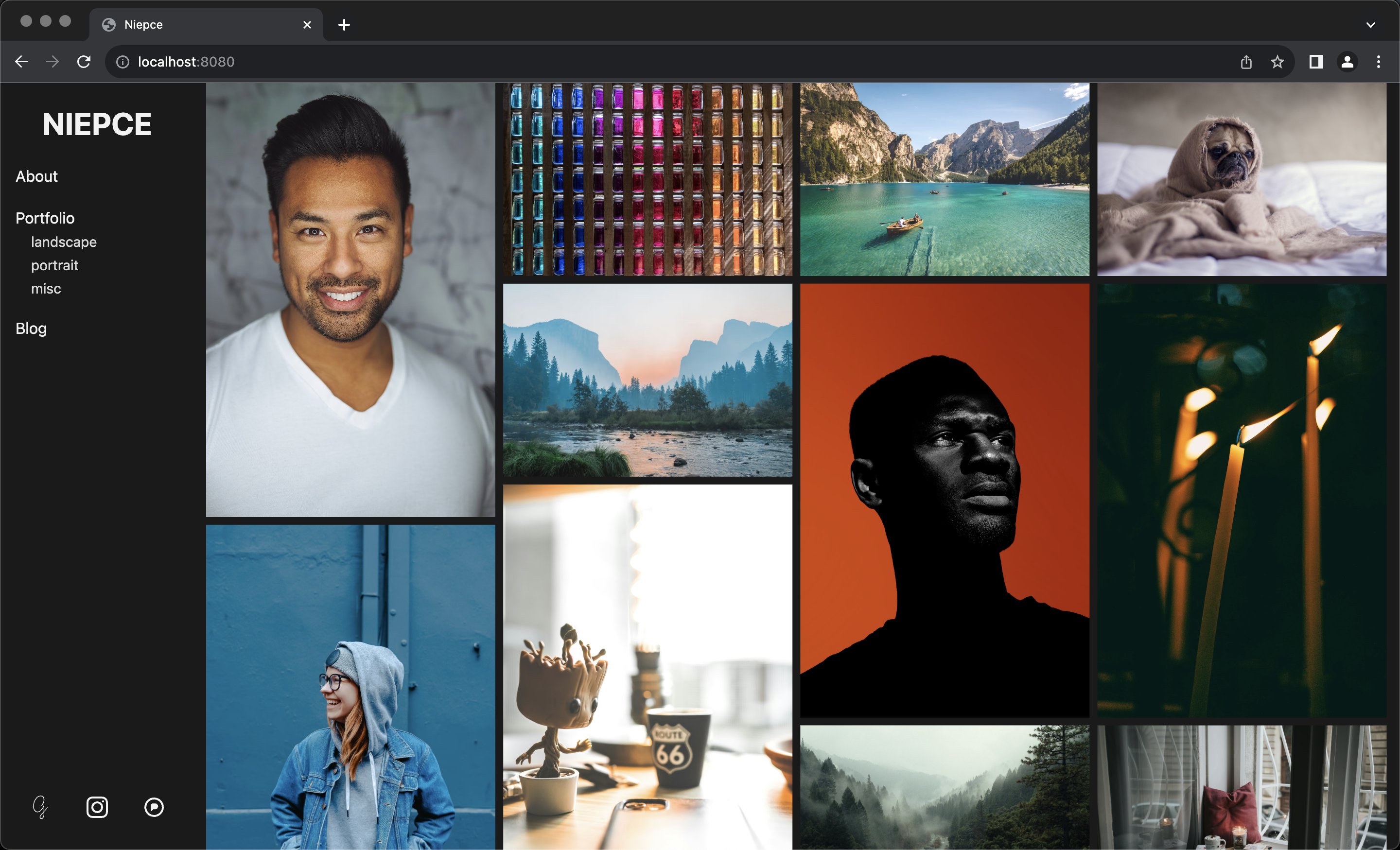The width and height of the screenshot is (1400, 850).
Task: Go back to the previous page
Action: (x=21, y=62)
